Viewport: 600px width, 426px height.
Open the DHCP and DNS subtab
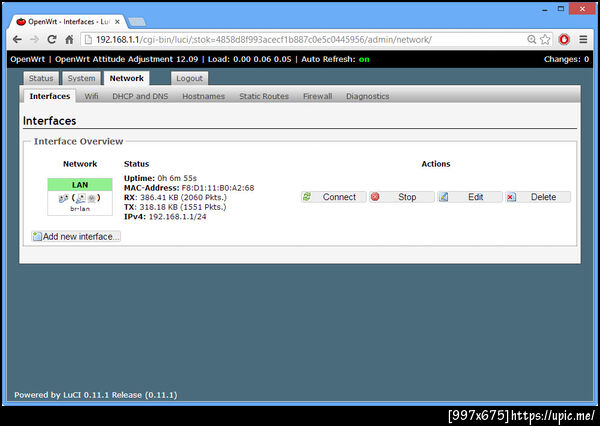pos(140,96)
